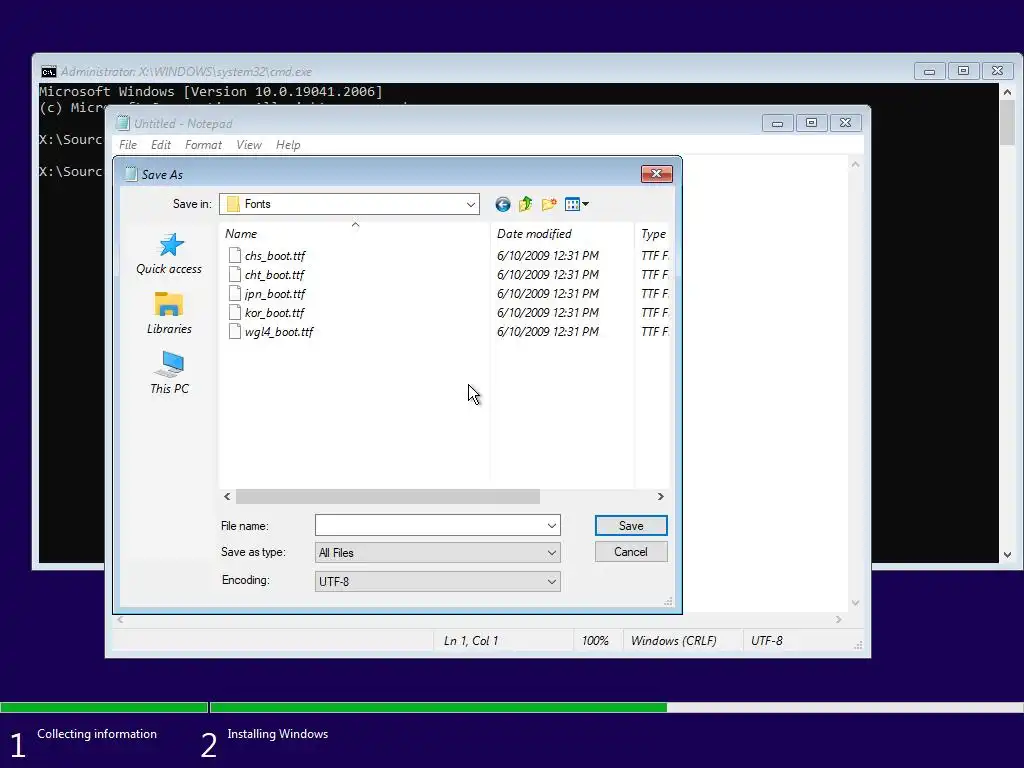Select wgl4_boot.ttf file name

(279, 332)
